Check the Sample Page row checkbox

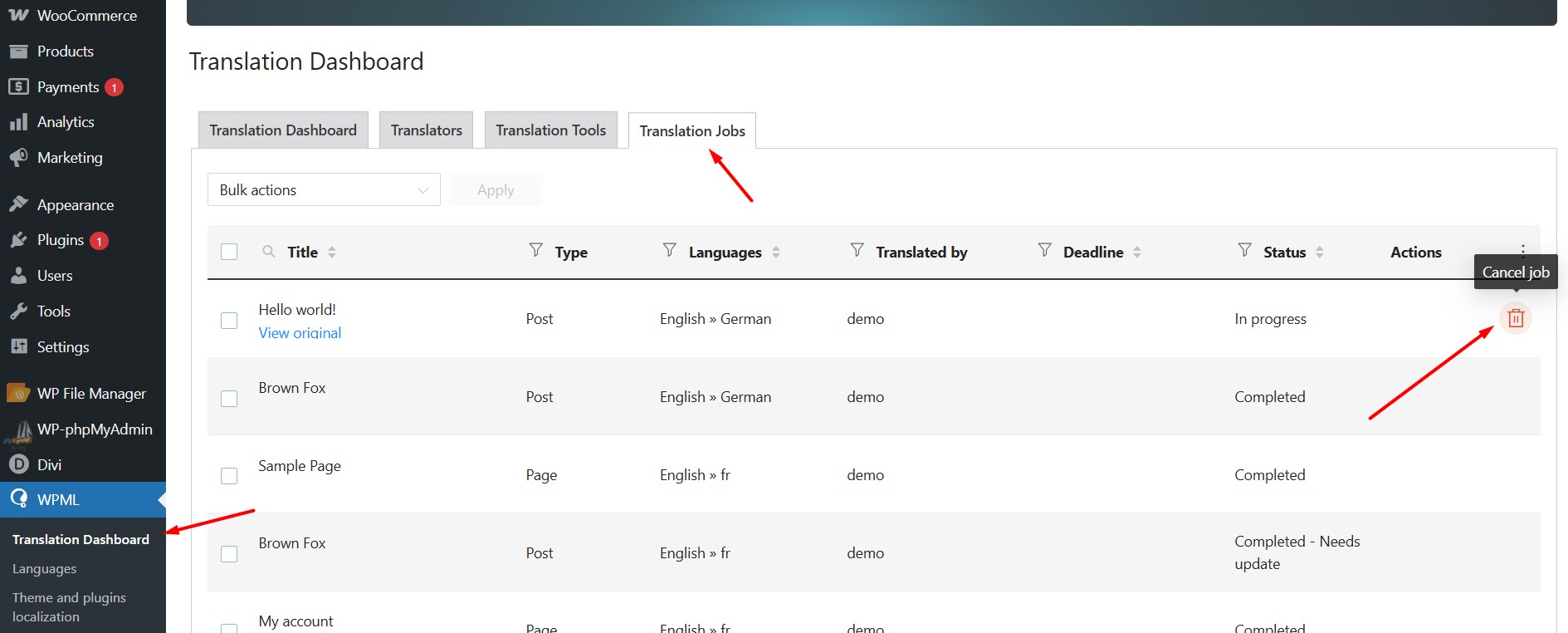point(229,476)
